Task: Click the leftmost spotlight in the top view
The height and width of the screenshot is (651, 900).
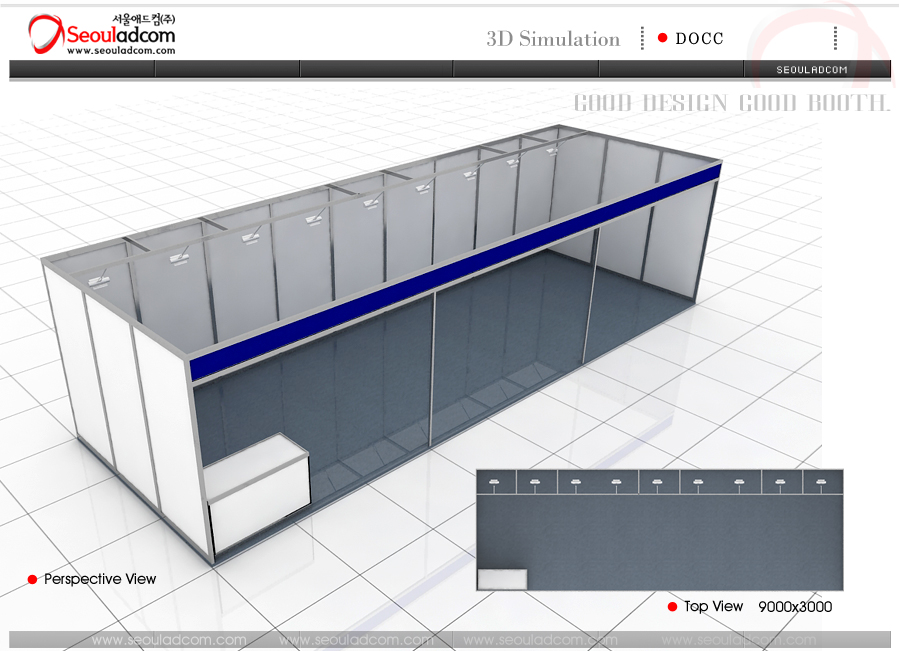Action: (x=494, y=484)
